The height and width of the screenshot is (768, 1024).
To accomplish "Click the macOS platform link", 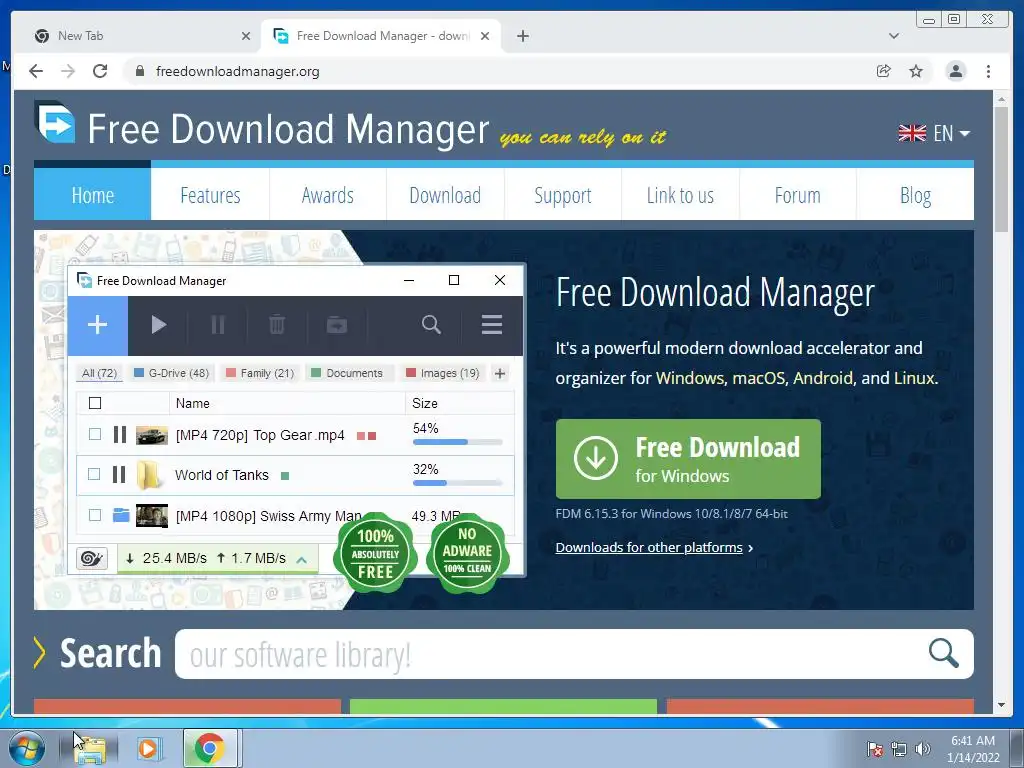I will (758, 378).
